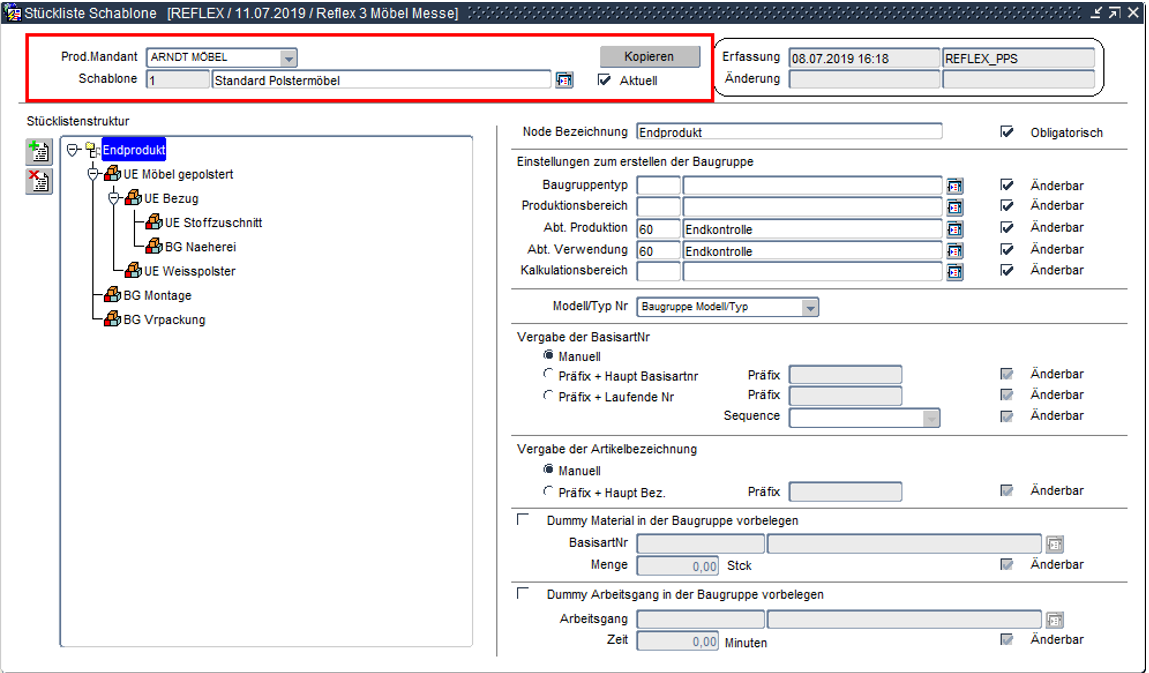Select Präfix + Laufende Nr radio option
This screenshot has height=673, width=1149.
click(x=548, y=396)
